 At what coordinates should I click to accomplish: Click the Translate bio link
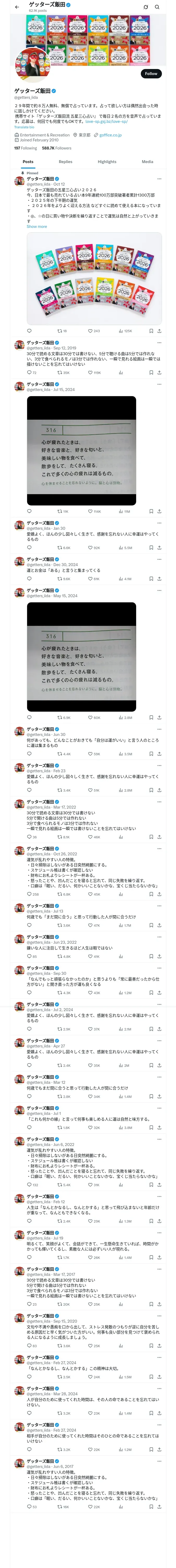pyautogui.click(x=24, y=127)
